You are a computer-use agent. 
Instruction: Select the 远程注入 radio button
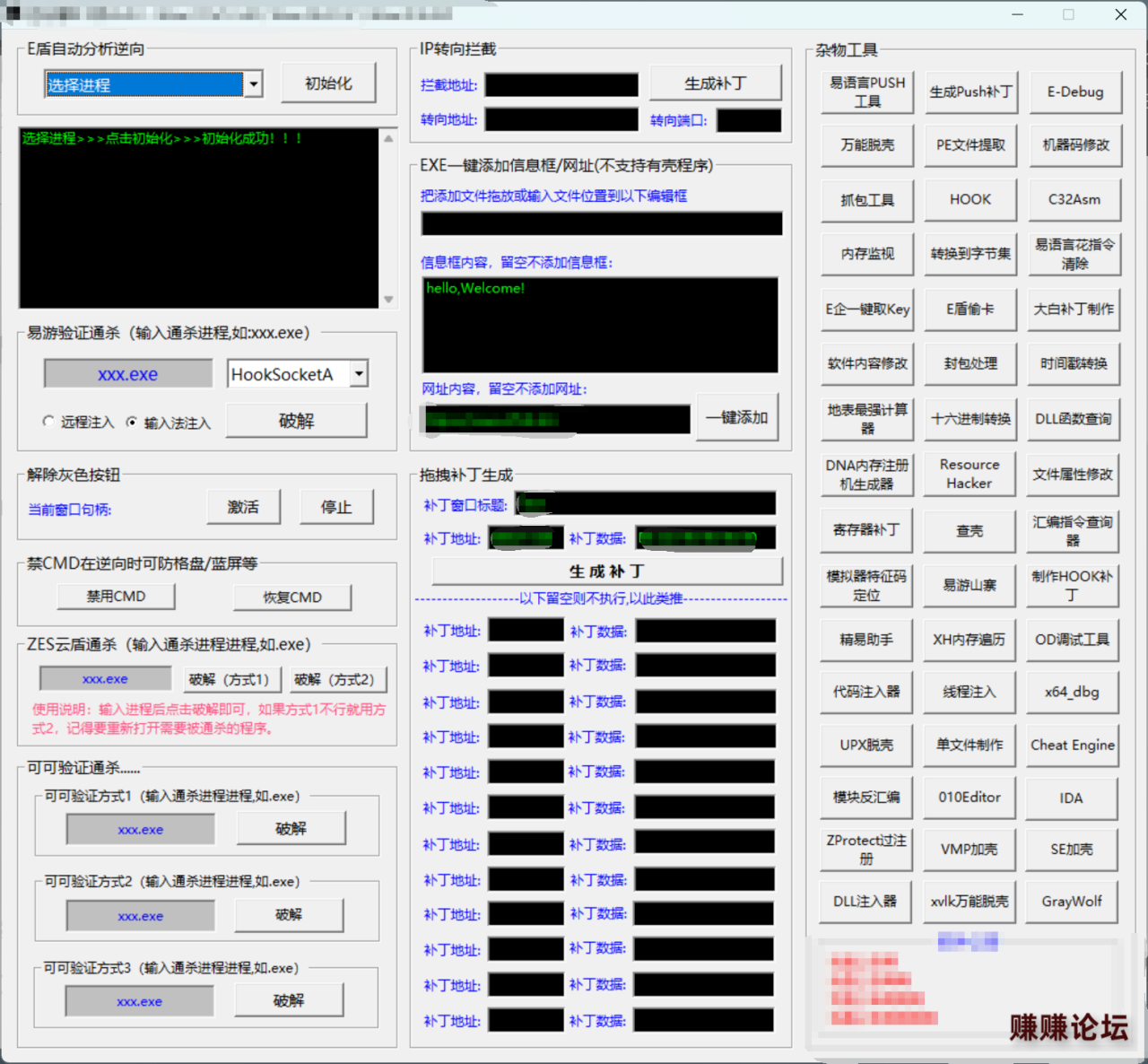click(x=49, y=422)
